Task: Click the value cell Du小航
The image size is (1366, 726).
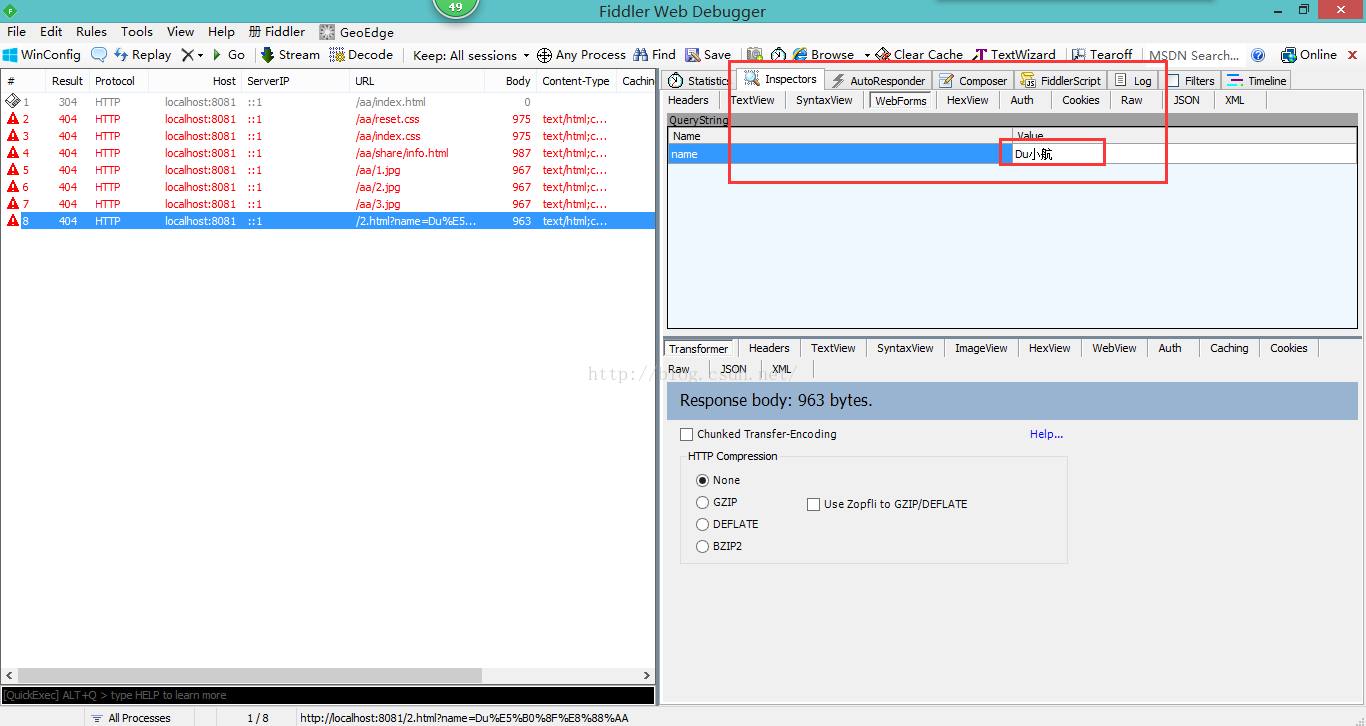Action: coord(1183,154)
